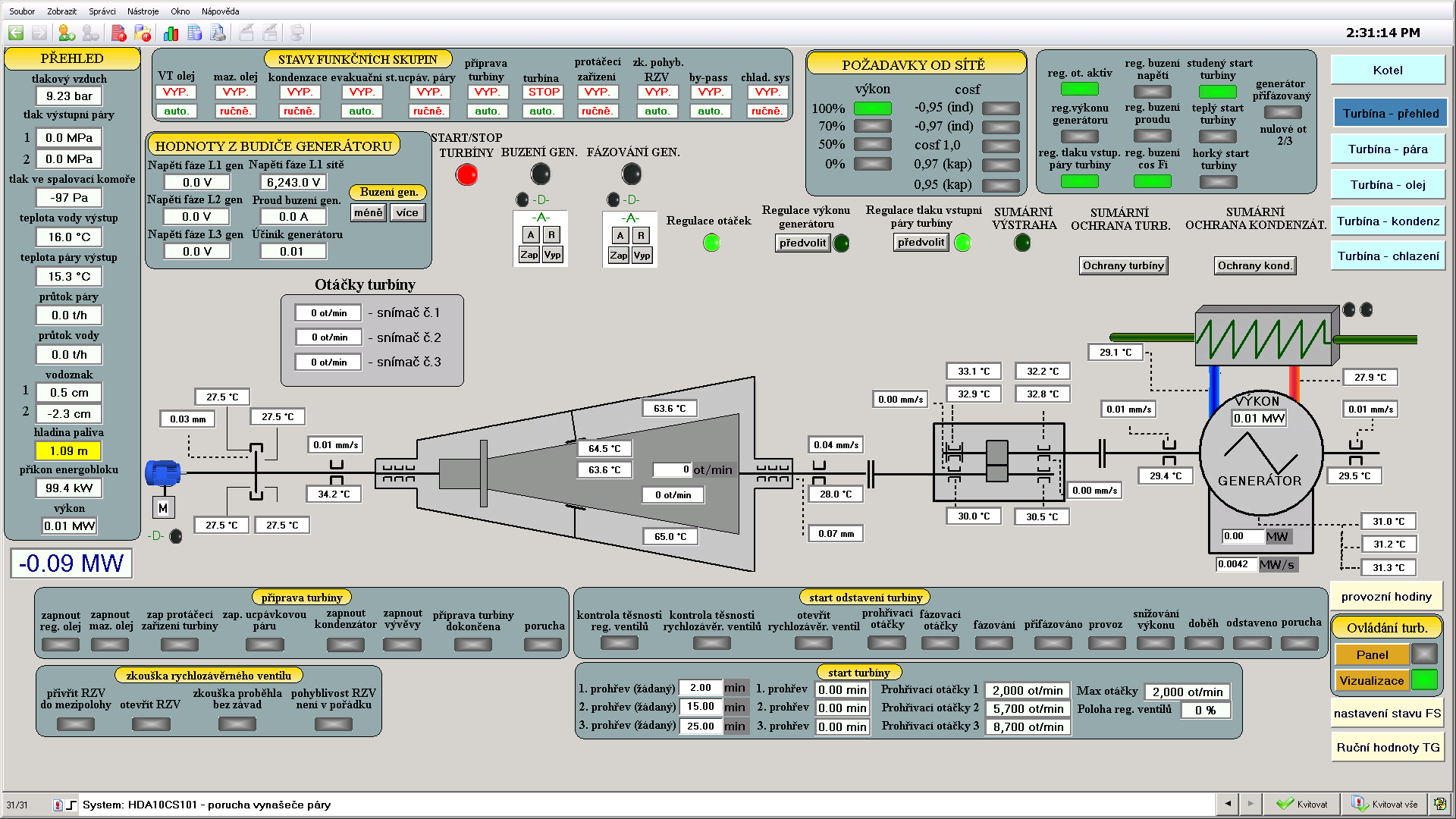Open Ochrany turbíny protections panel
The width and height of the screenshot is (1456, 819).
coord(1123,265)
